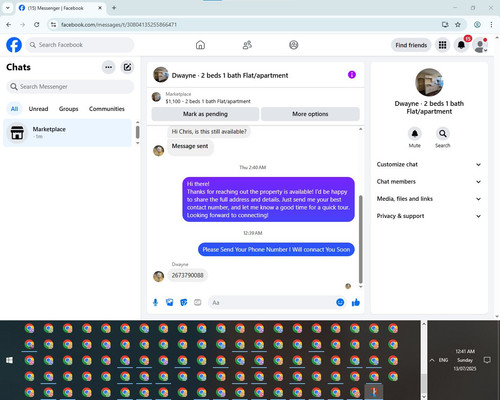Open the $1,100 Marketplace listing link
500x400 pixels.
[x=208, y=101]
